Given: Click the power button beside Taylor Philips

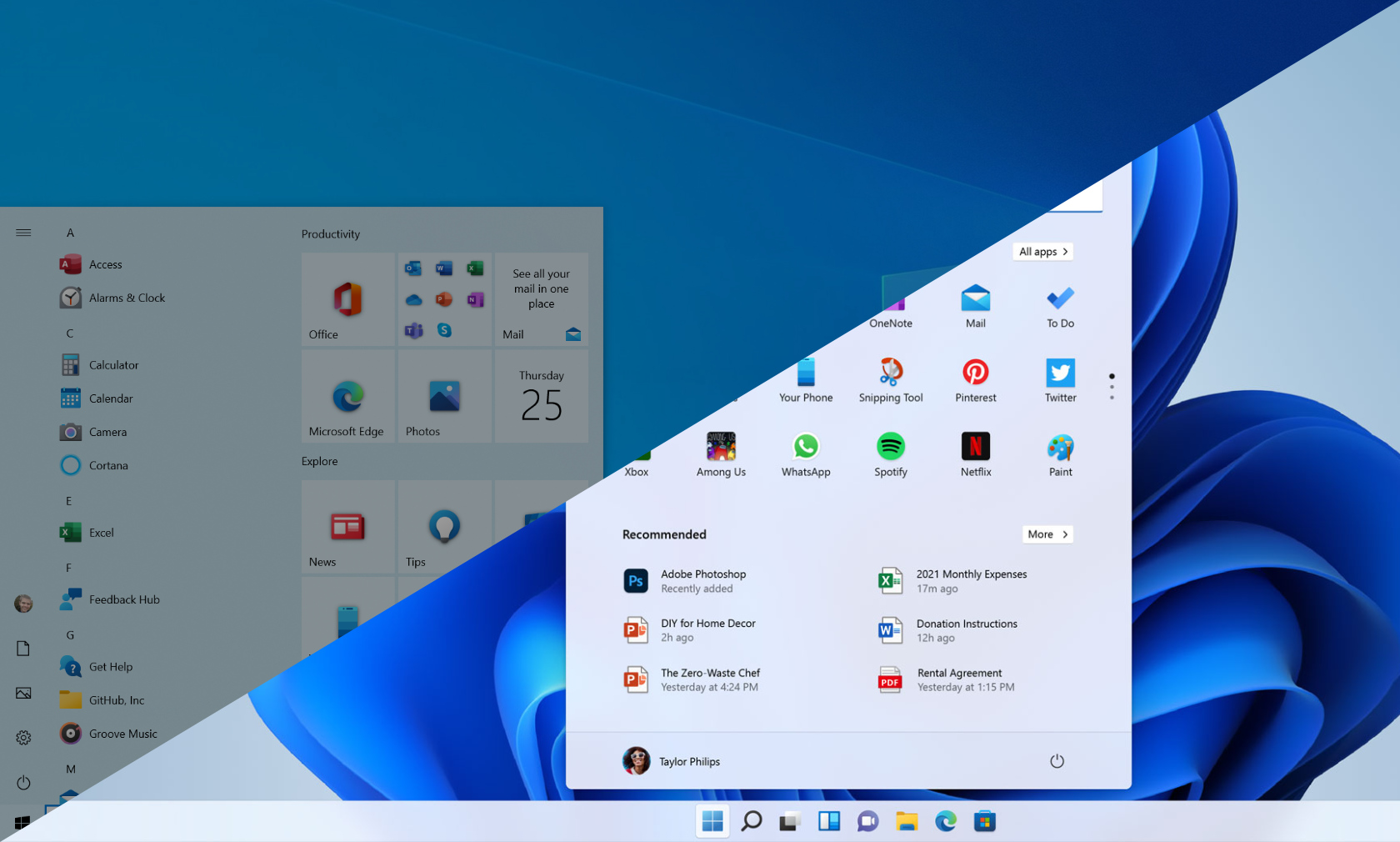Looking at the screenshot, I should coord(1057,761).
